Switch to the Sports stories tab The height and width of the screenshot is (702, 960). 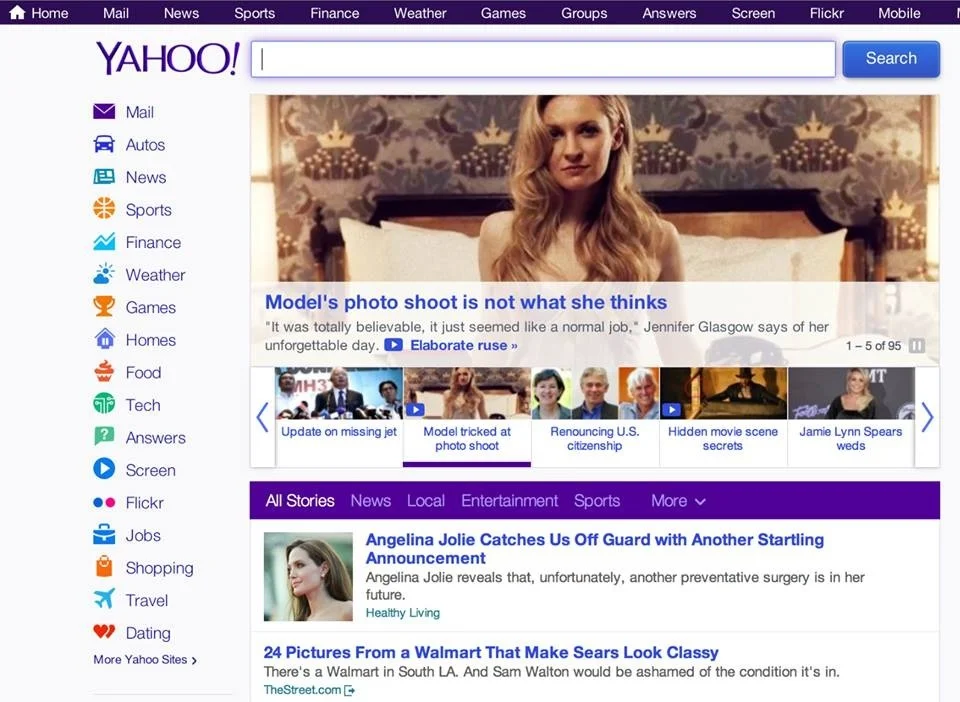[597, 501]
